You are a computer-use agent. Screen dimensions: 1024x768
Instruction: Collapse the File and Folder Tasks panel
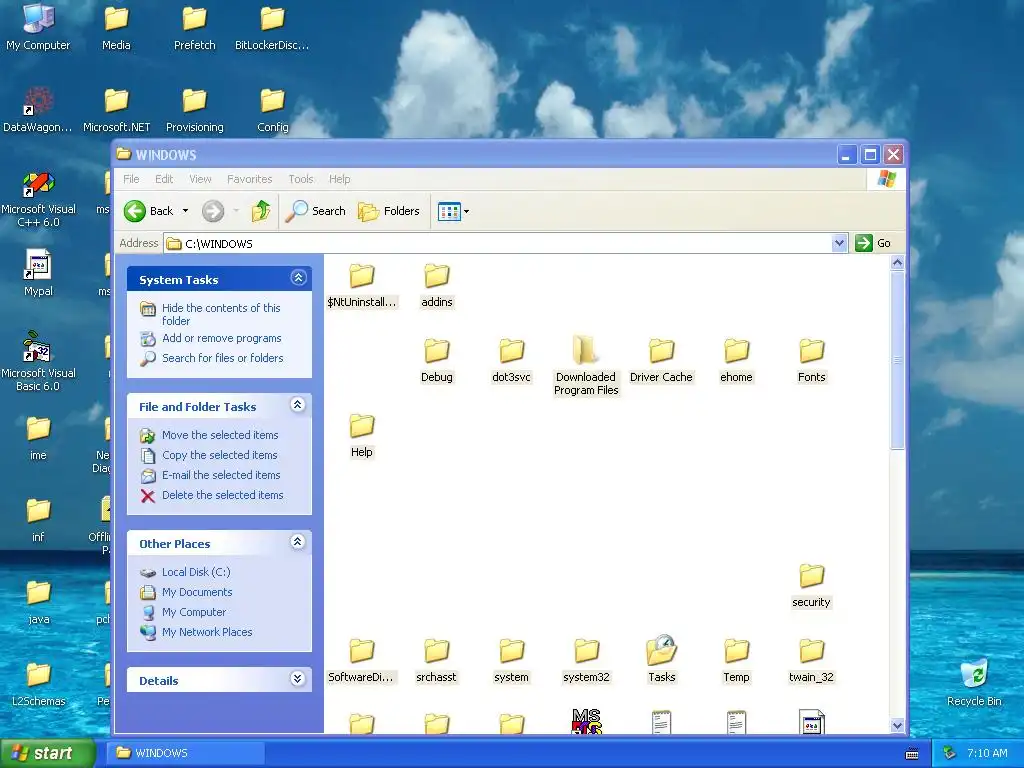pos(298,405)
